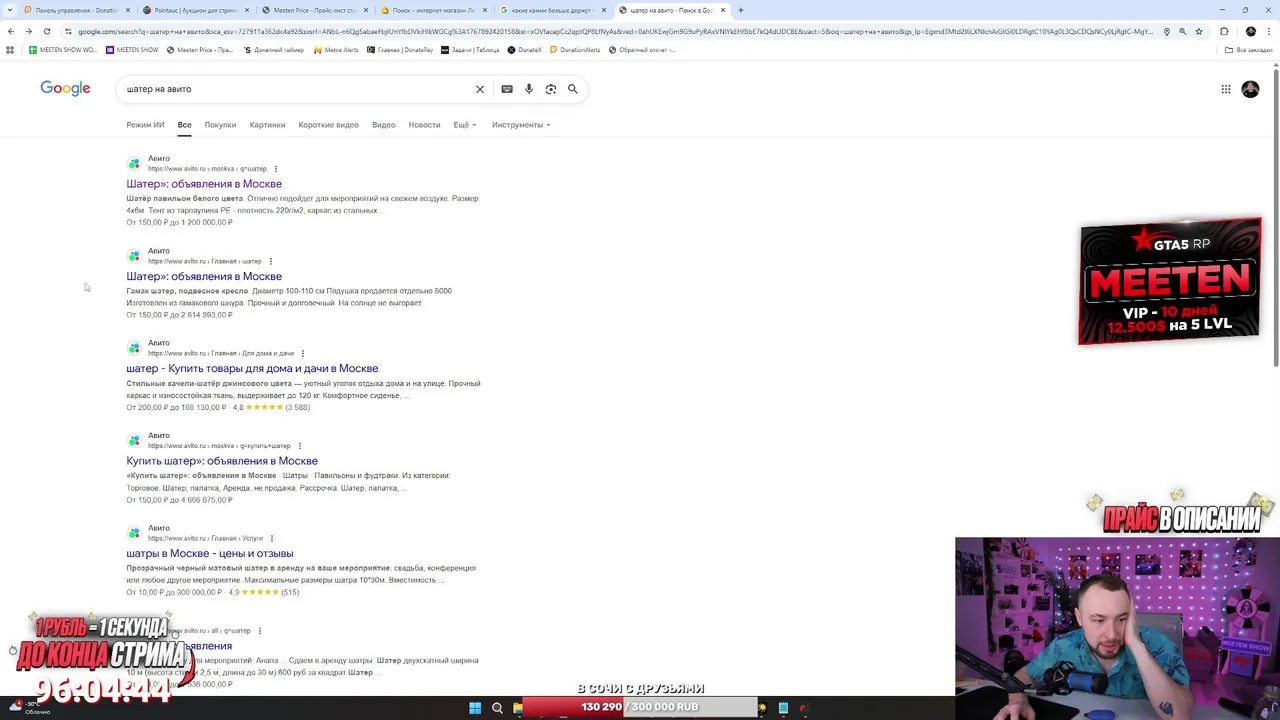
Task: Open 'шатер - Купить товары для дома и дачи' link
Action: point(252,369)
